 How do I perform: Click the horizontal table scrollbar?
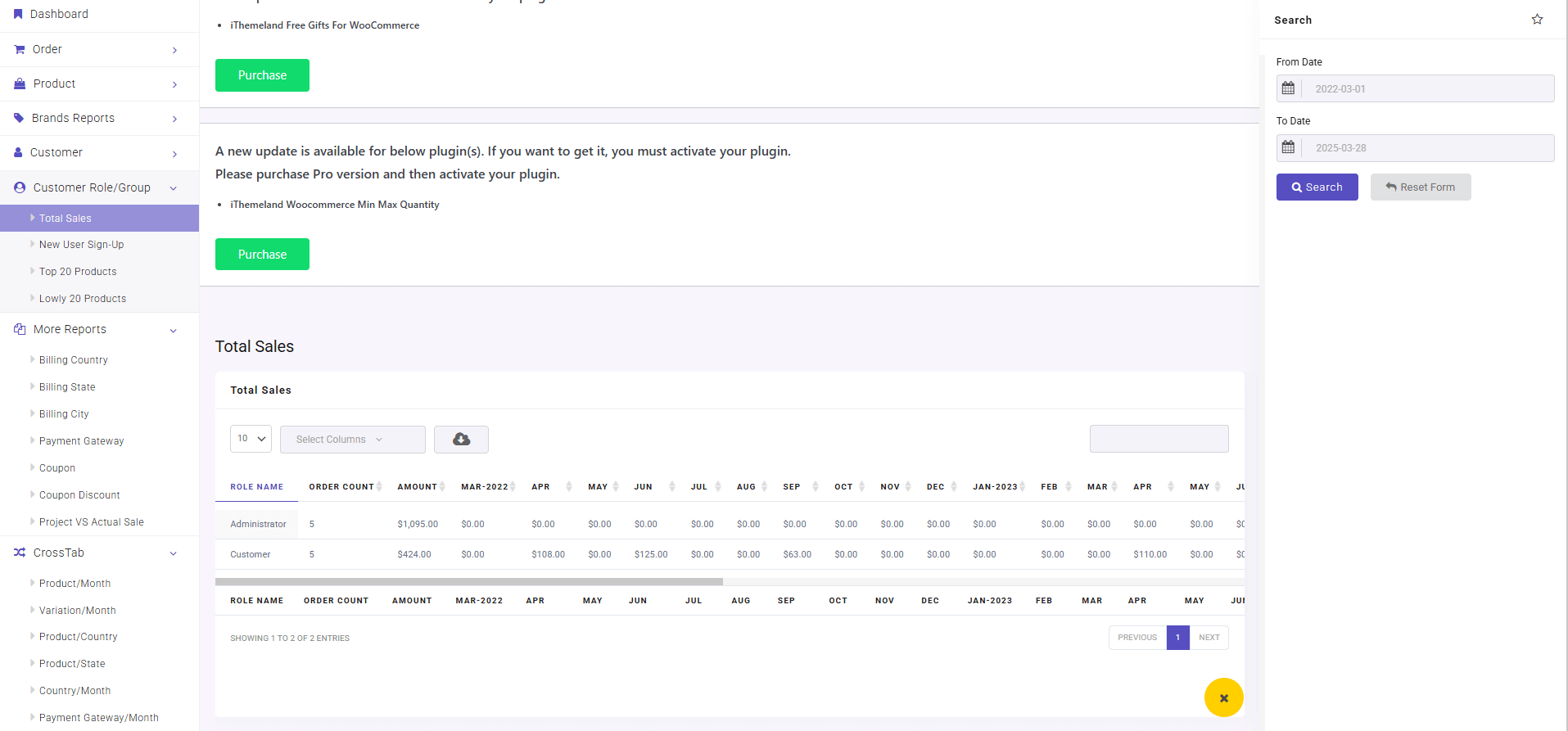[468, 582]
